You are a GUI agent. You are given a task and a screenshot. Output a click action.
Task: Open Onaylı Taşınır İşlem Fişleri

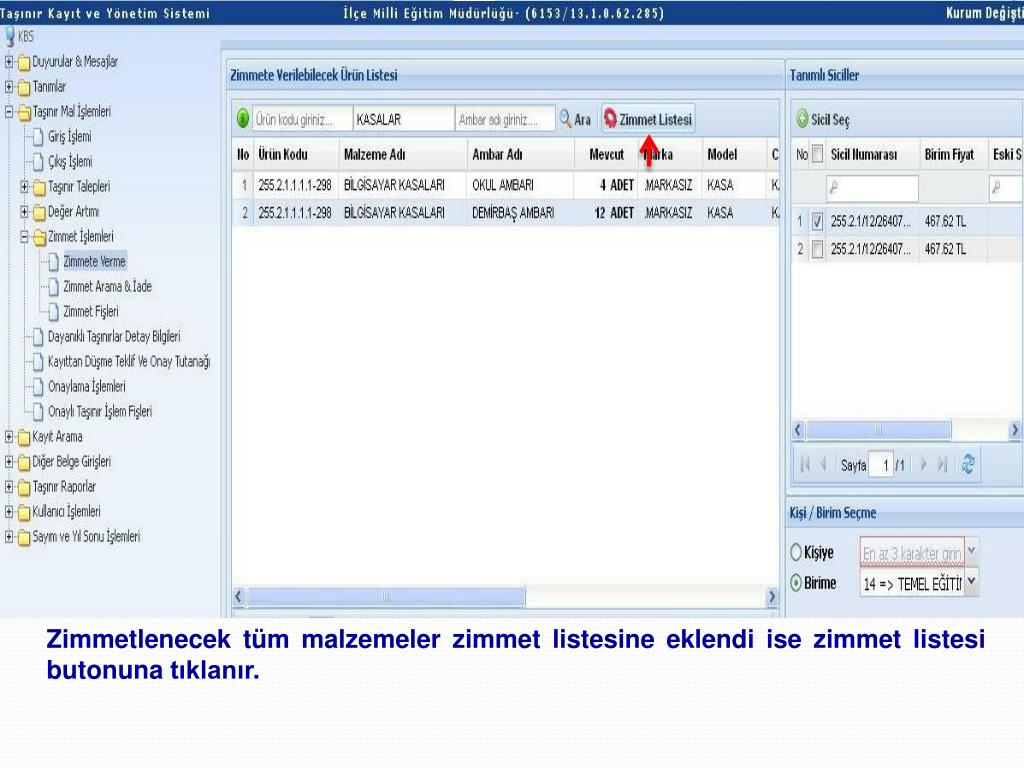click(x=100, y=411)
